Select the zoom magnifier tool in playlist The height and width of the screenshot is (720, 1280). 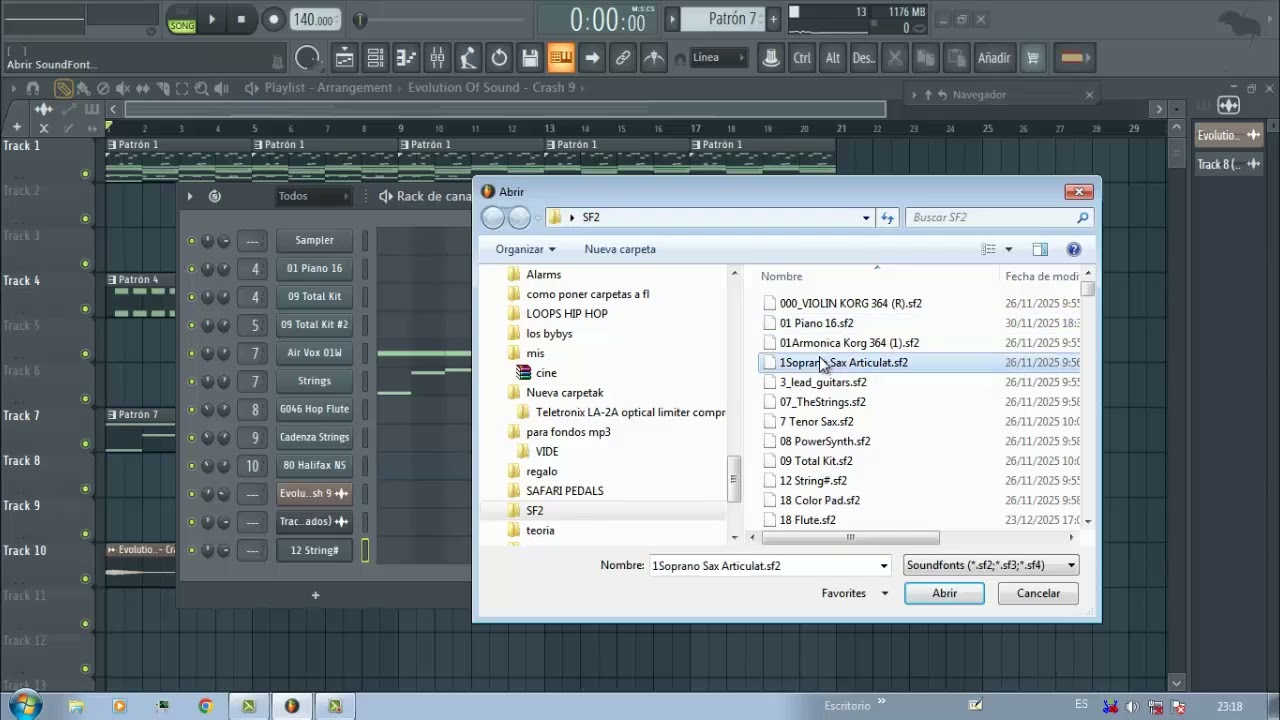(x=203, y=88)
